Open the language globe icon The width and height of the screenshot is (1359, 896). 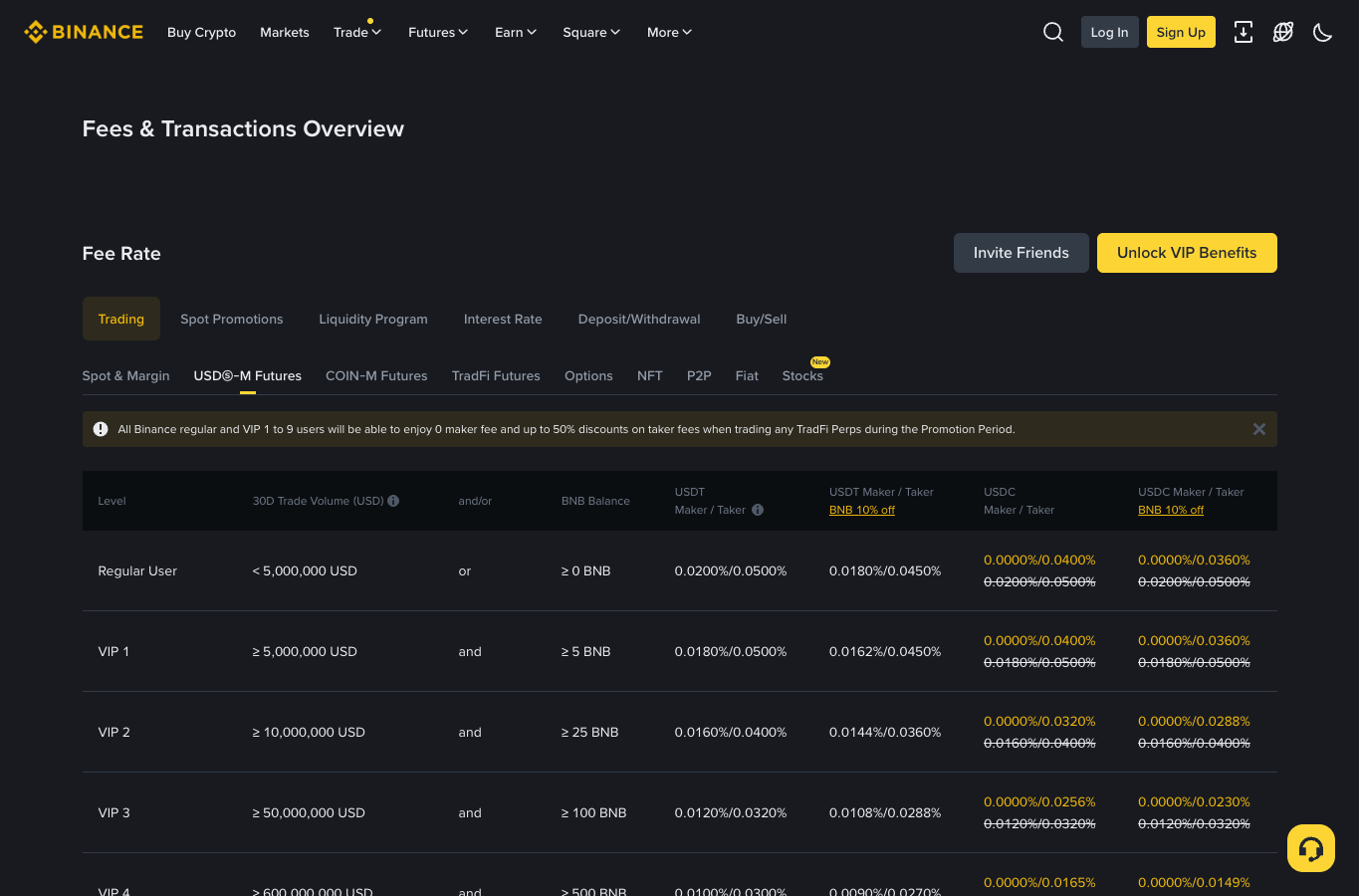click(1283, 32)
